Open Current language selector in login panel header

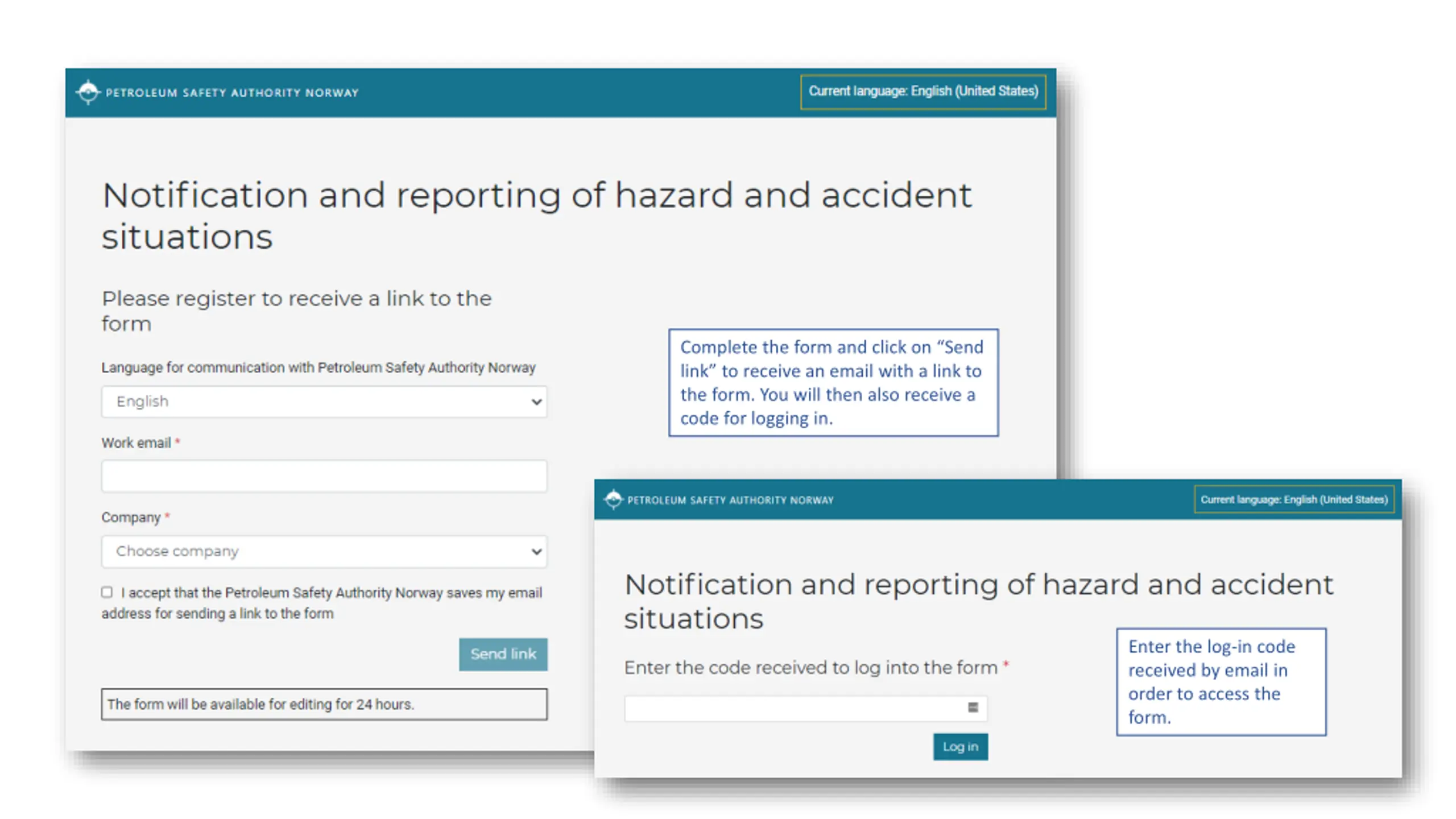1294,499
